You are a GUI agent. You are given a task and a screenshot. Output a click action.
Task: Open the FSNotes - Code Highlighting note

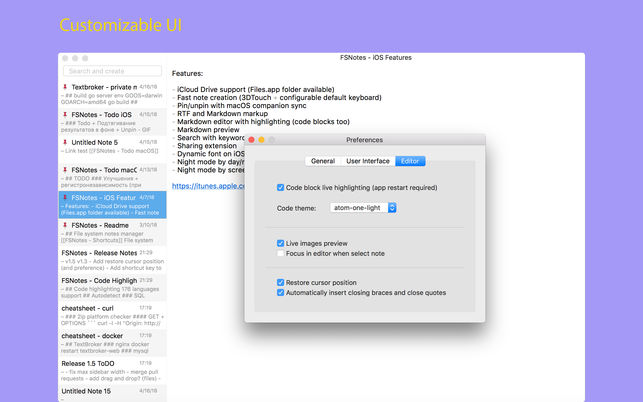[112, 288]
